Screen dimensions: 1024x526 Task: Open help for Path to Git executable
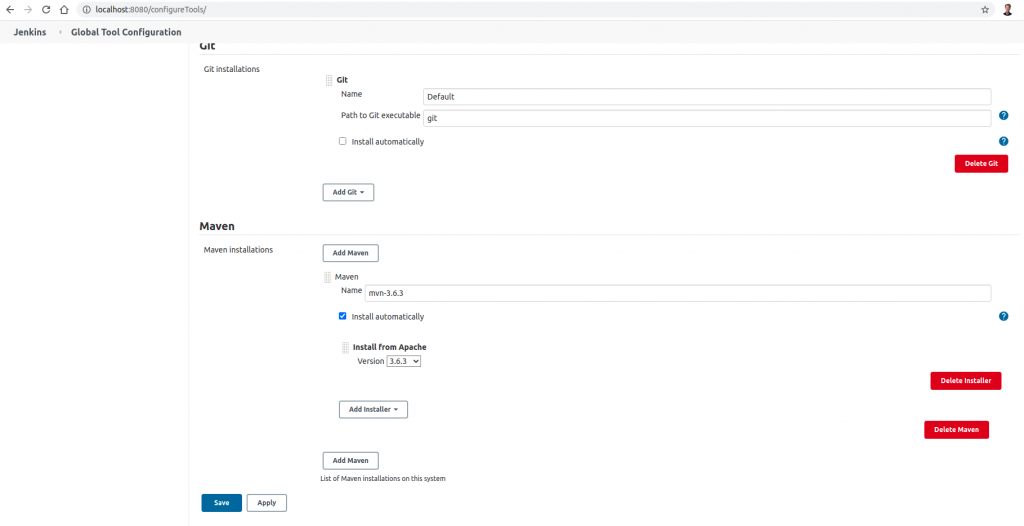tap(1003, 116)
